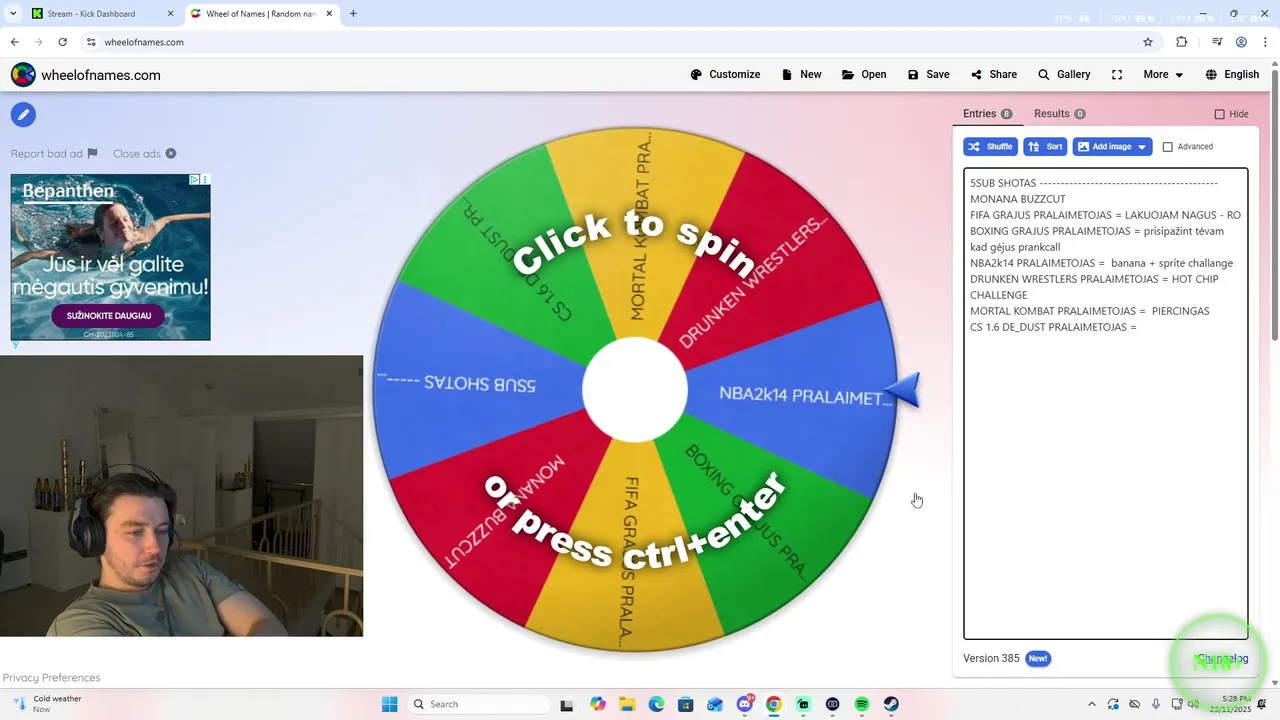Image resolution: width=1280 pixels, height=720 pixels.
Task: Change language from English
Action: pyautogui.click(x=1232, y=74)
